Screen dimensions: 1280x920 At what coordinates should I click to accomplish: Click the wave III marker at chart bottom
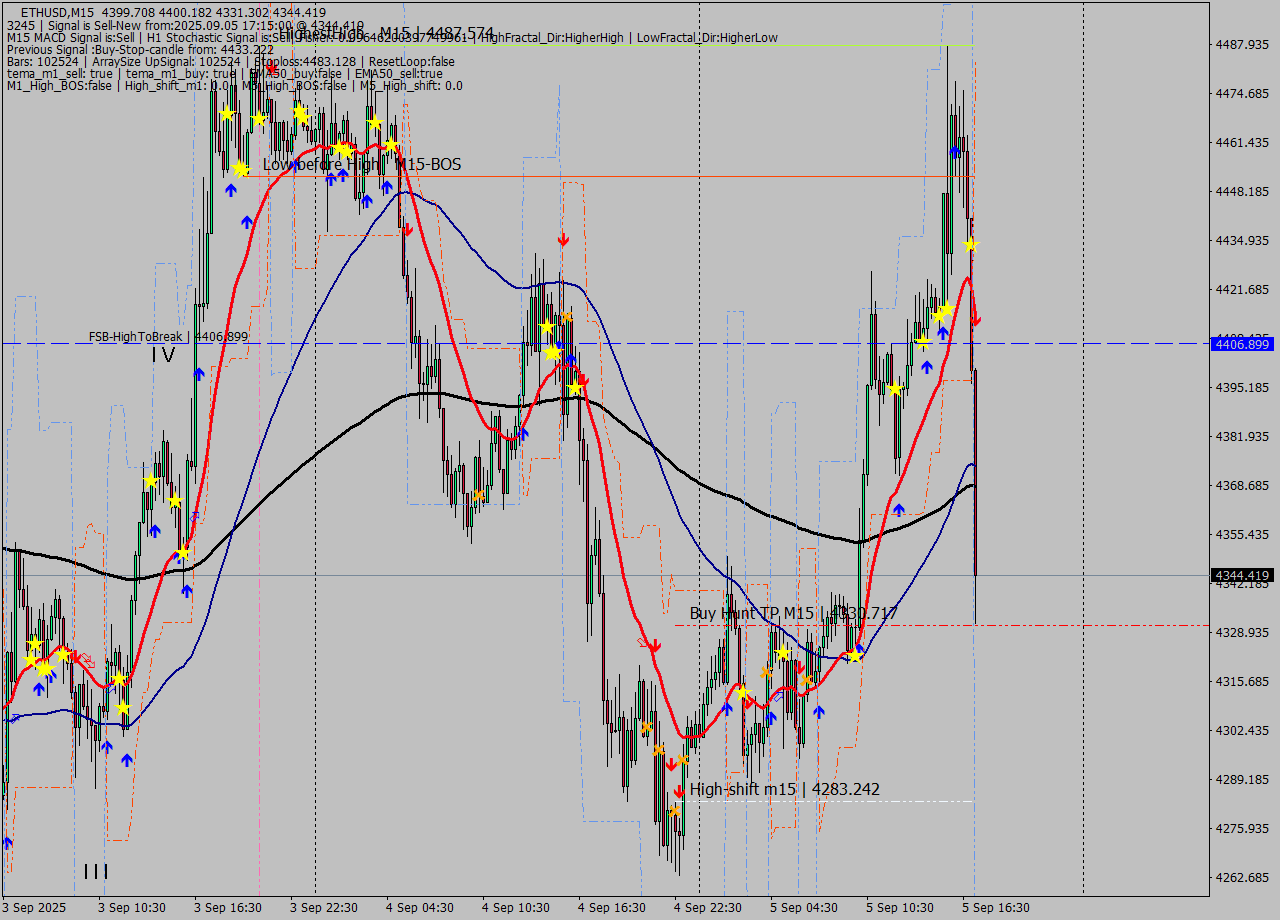click(x=96, y=872)
